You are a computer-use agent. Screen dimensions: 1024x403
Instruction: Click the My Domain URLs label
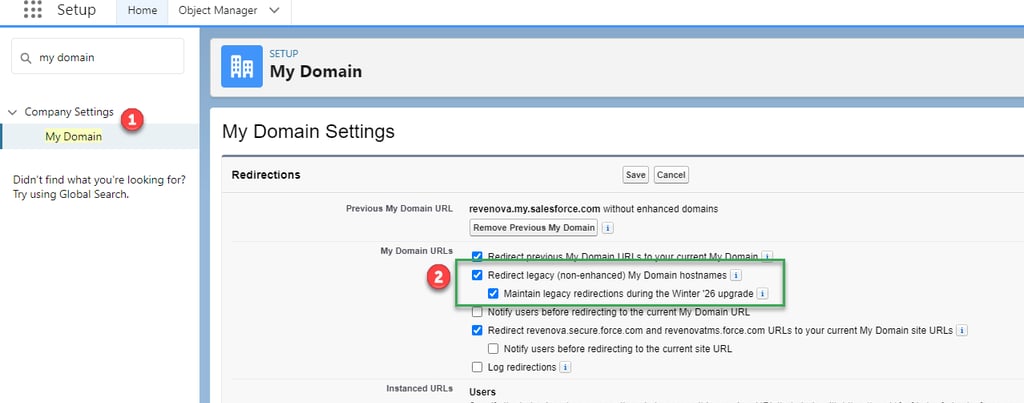tap(417, 251)
